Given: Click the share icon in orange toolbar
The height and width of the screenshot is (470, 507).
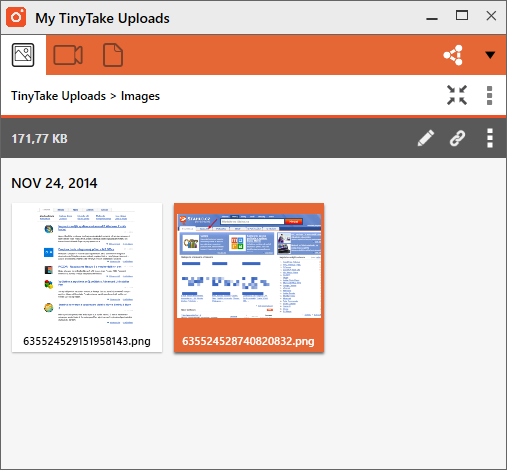Looking at the screenshot, I should click(x=453, y=55).
